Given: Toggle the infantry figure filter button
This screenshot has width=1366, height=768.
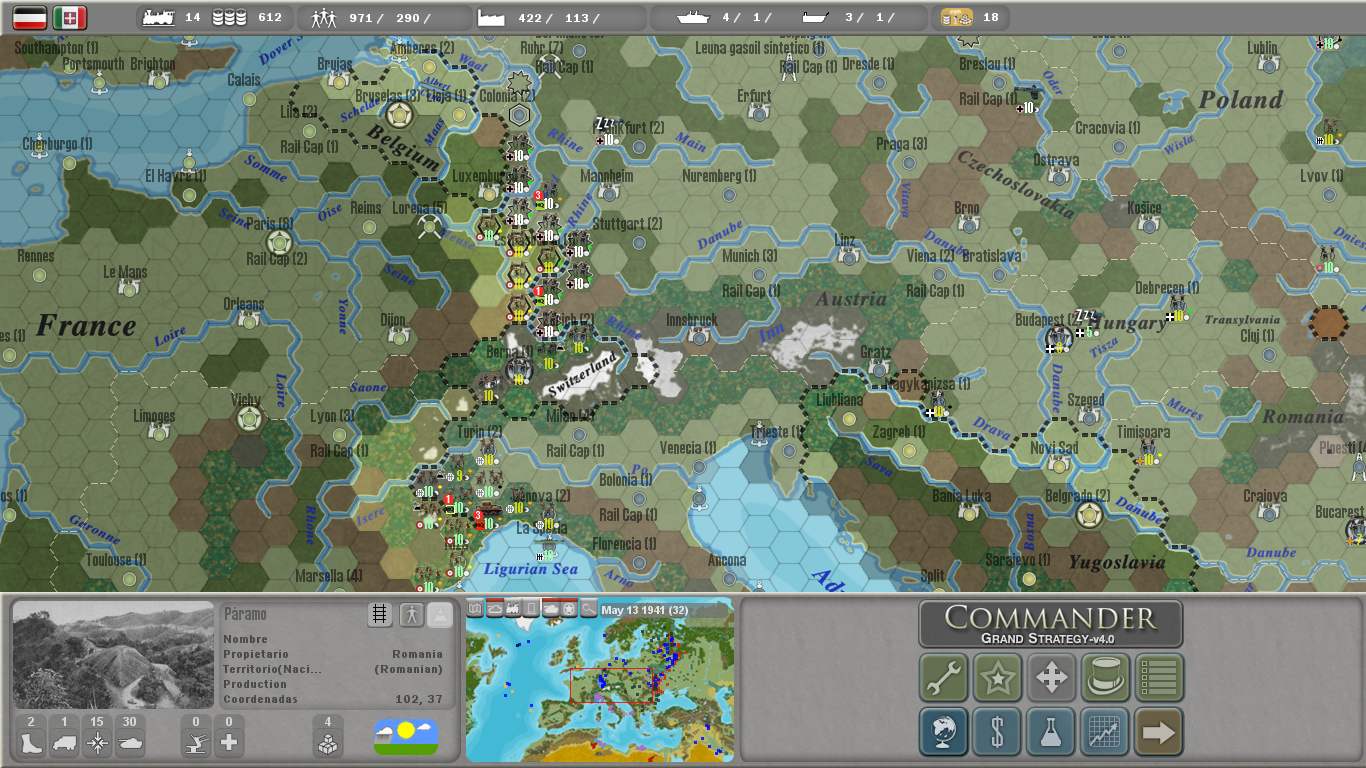Looking at the screenshot, I should pos(411,614).
